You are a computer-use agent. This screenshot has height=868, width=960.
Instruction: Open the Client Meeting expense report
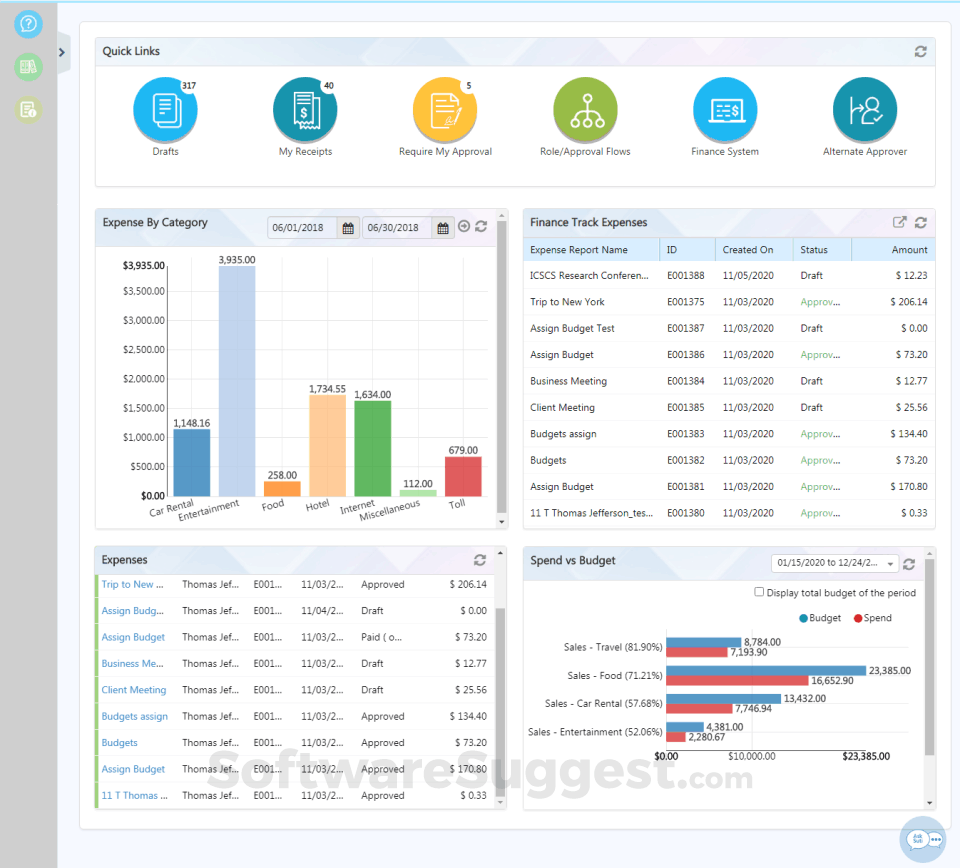(x=133, y=689)
